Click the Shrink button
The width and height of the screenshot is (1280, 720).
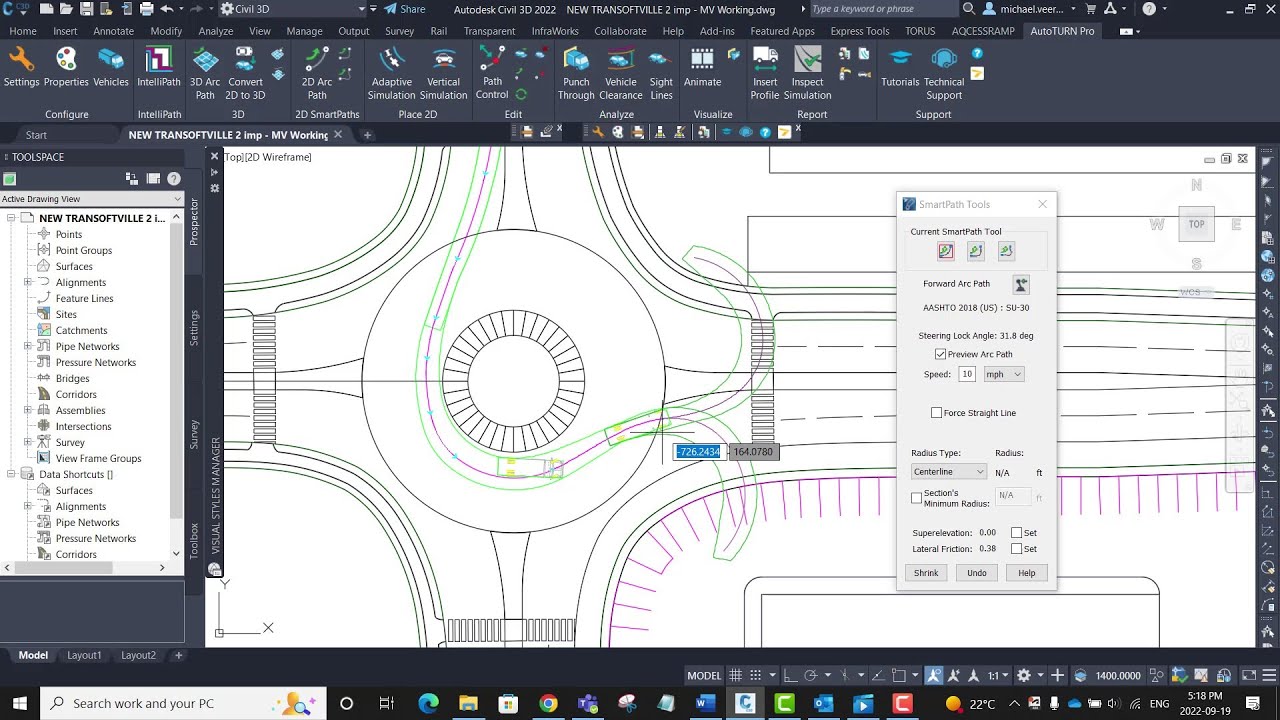pos(926,573)
